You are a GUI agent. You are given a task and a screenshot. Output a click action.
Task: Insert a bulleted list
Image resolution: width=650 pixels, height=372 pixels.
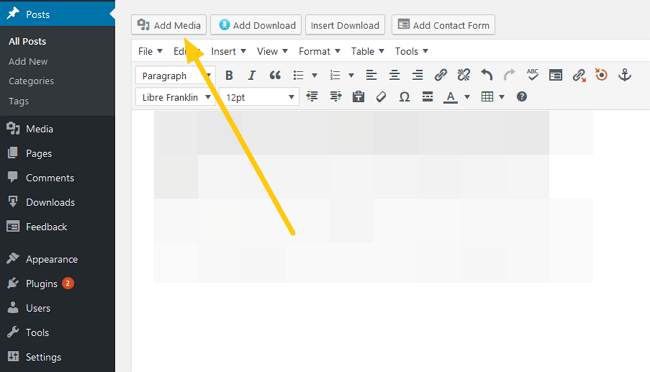pos(298,75)
